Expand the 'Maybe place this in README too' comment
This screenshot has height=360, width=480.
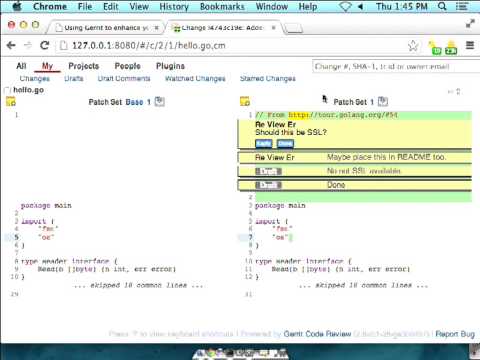pyautogui.click(x=355, y=157)
